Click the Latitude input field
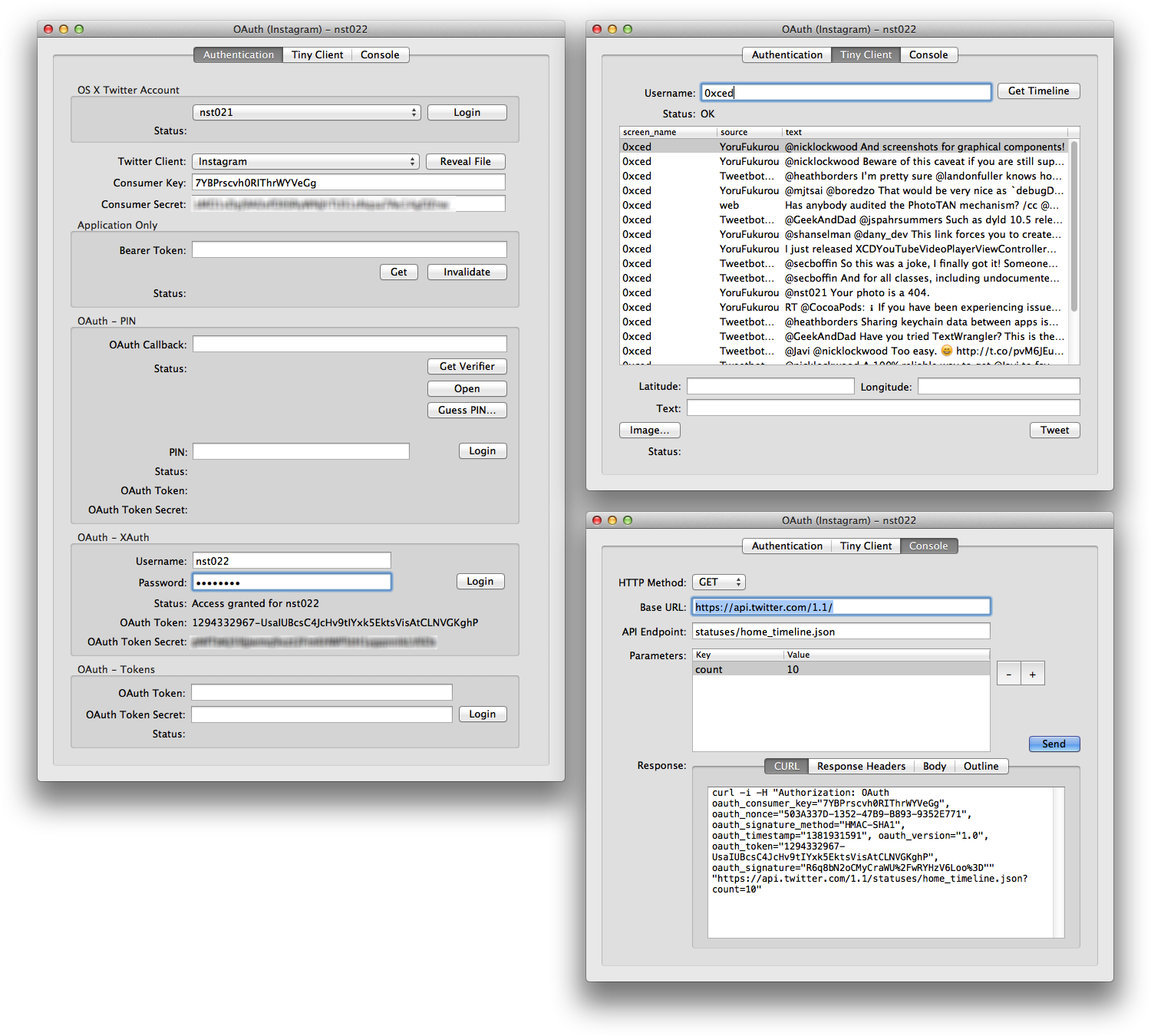Screen dimensions: 1151x1036 770,386
